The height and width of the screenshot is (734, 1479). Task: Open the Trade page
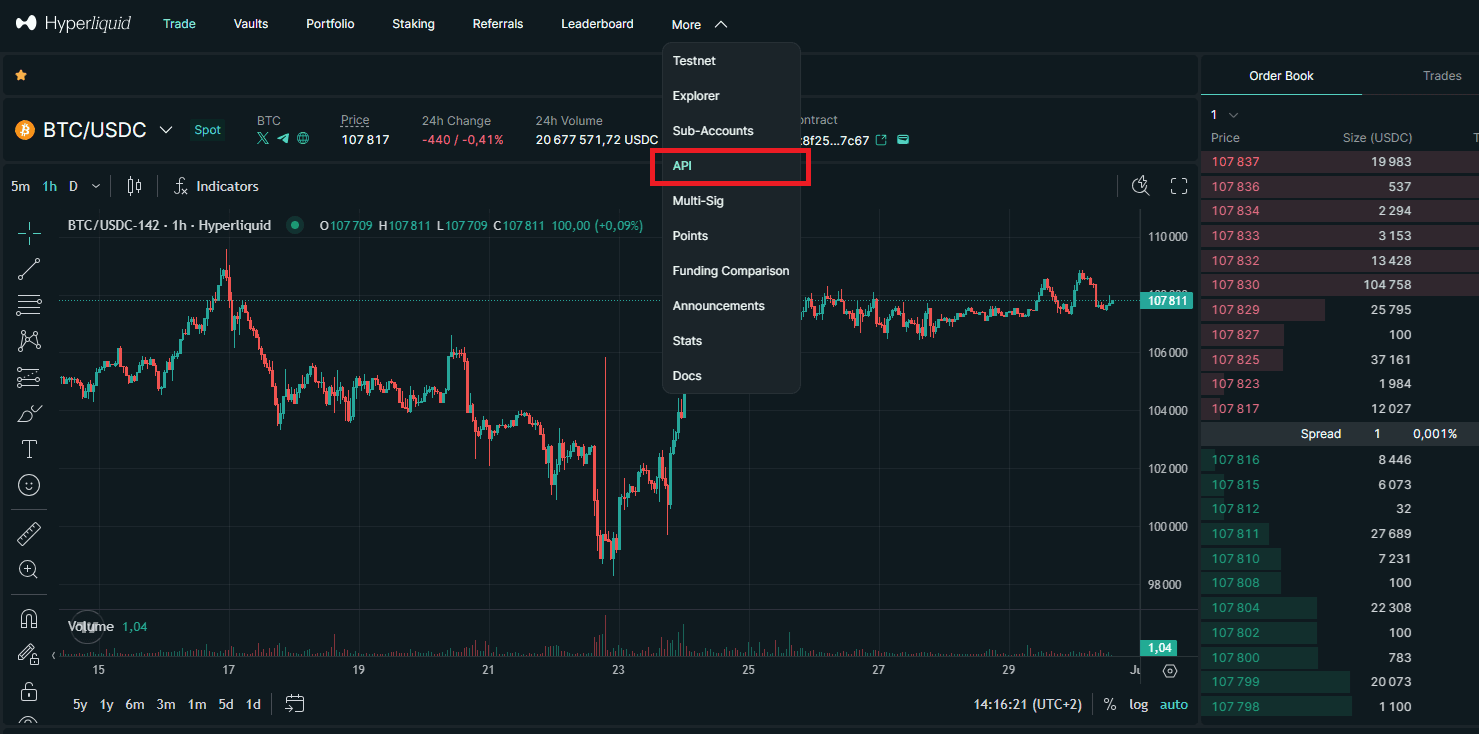179,24
